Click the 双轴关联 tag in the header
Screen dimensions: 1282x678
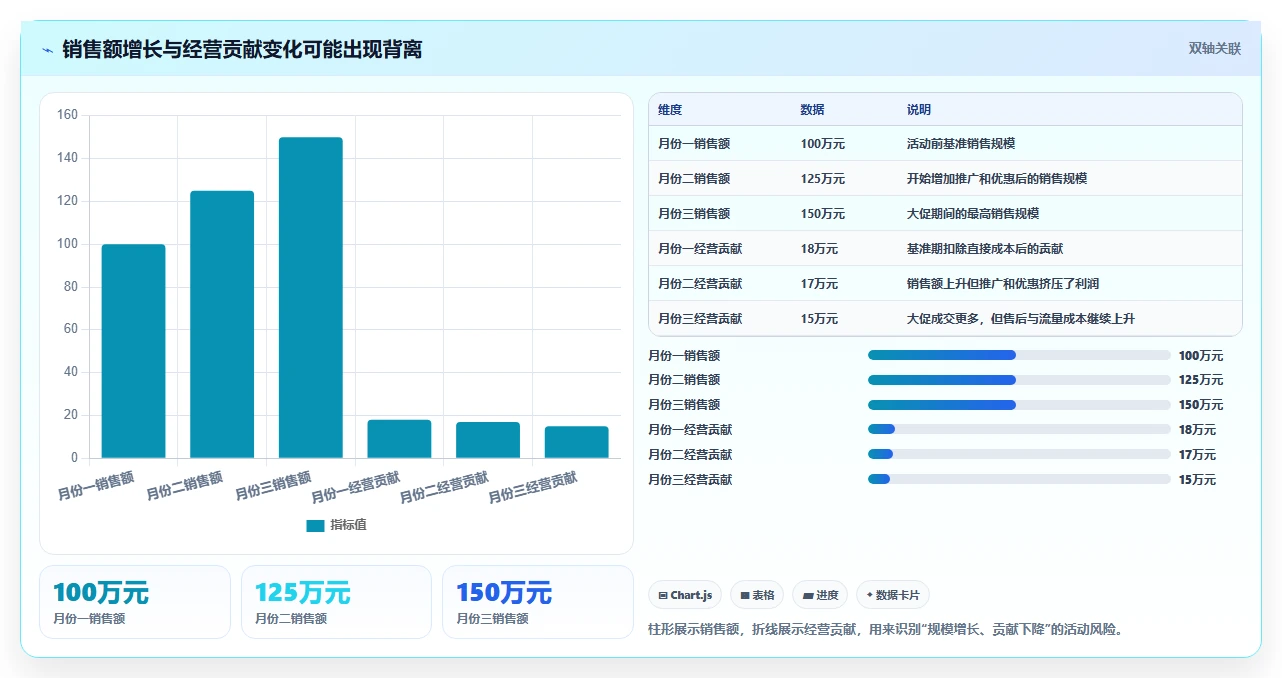1214,49
